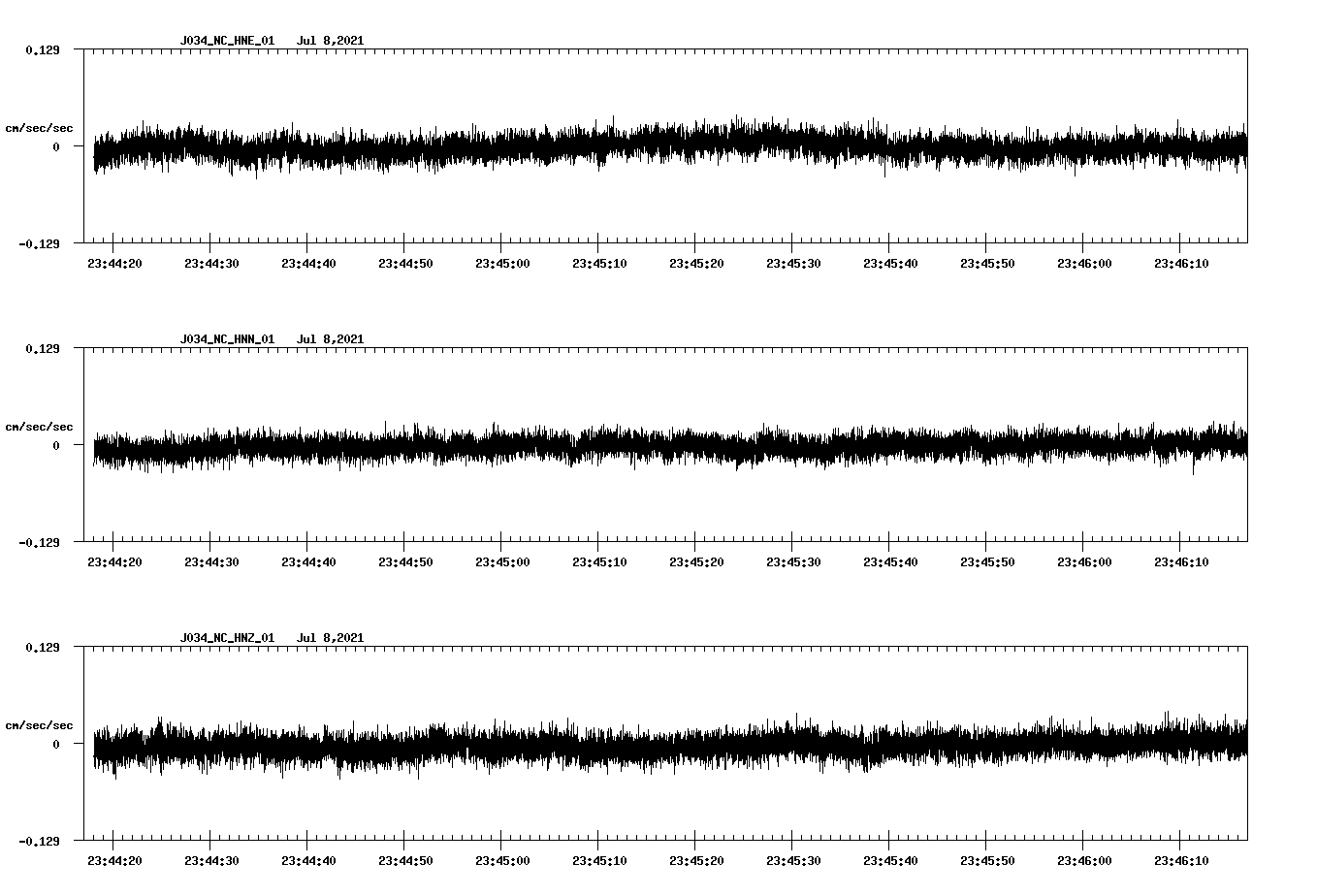This screenshot has height=896, width=1317.
Task: Click the 23:45:50 time tick on middle plot
Action: point(986,560)
